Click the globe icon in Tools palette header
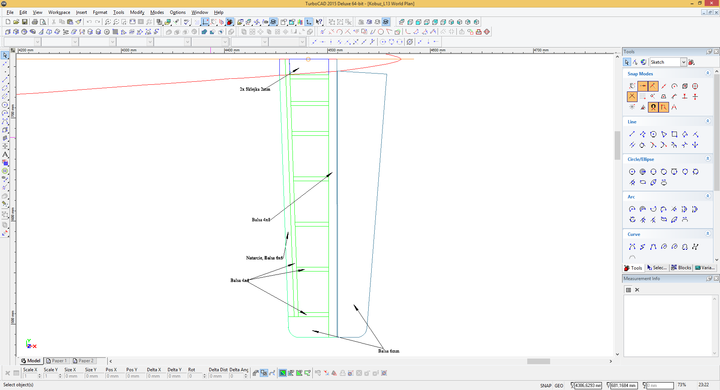 tap(643, 62)
